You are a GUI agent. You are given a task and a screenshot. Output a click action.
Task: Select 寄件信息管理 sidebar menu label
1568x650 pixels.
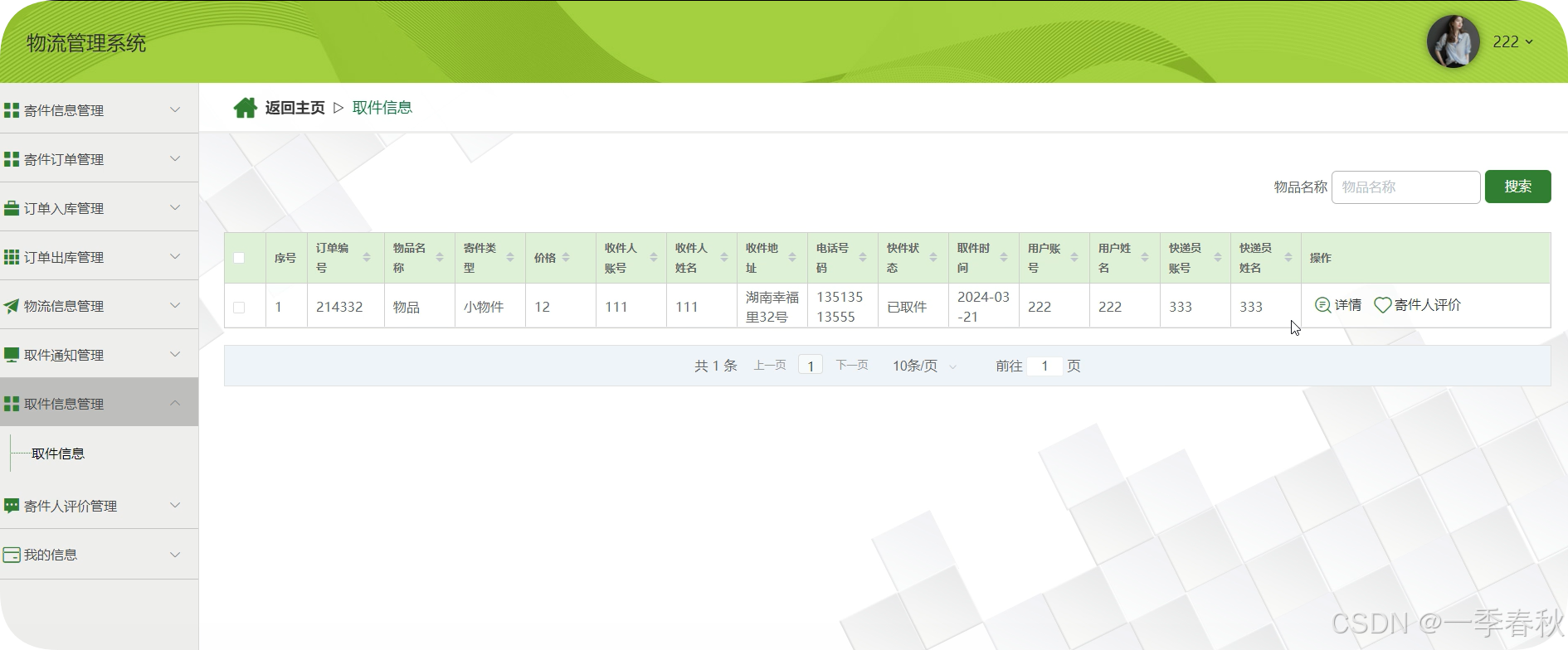click(x=64, y=110)
